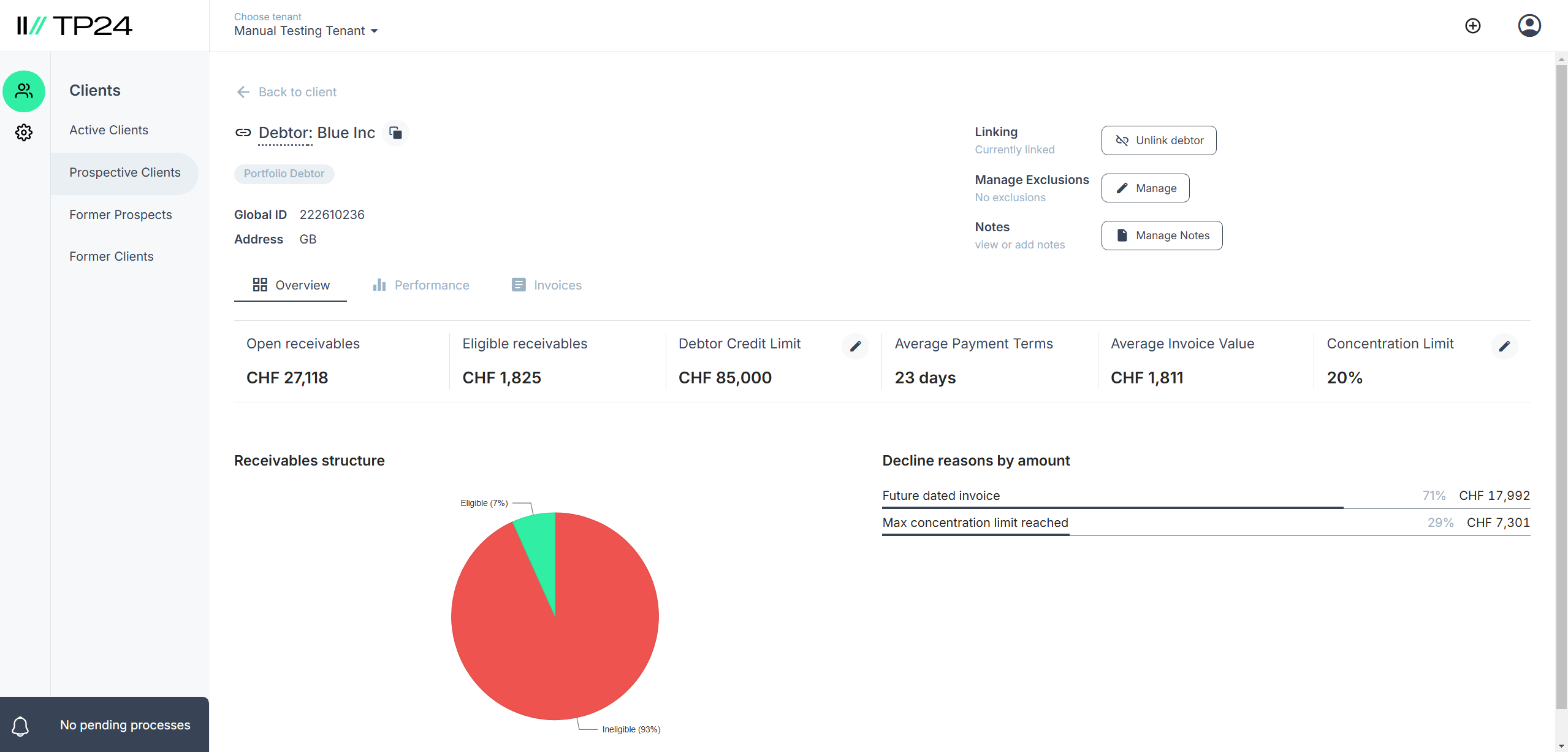Open the Invoices tab
1568x752 pixels.
coord(546,285)
